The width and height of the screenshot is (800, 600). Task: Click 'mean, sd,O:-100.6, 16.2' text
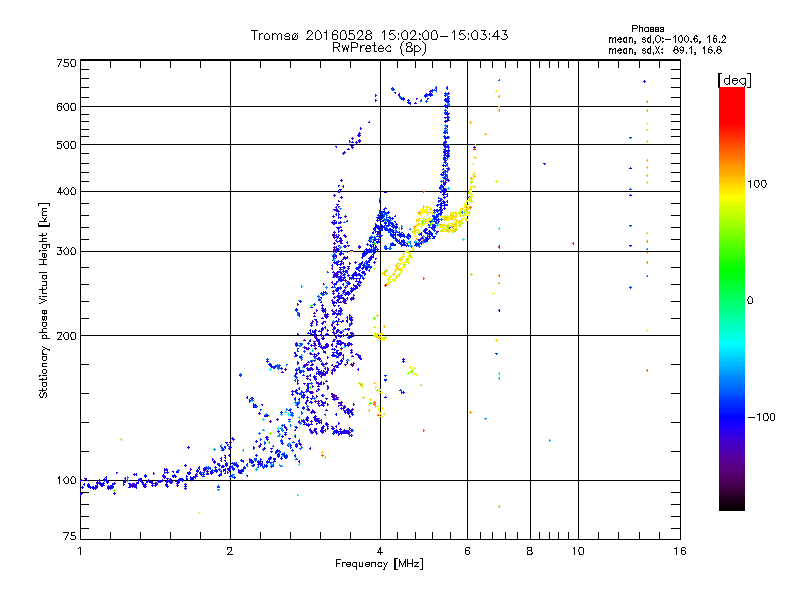click(x=667, y=39)
